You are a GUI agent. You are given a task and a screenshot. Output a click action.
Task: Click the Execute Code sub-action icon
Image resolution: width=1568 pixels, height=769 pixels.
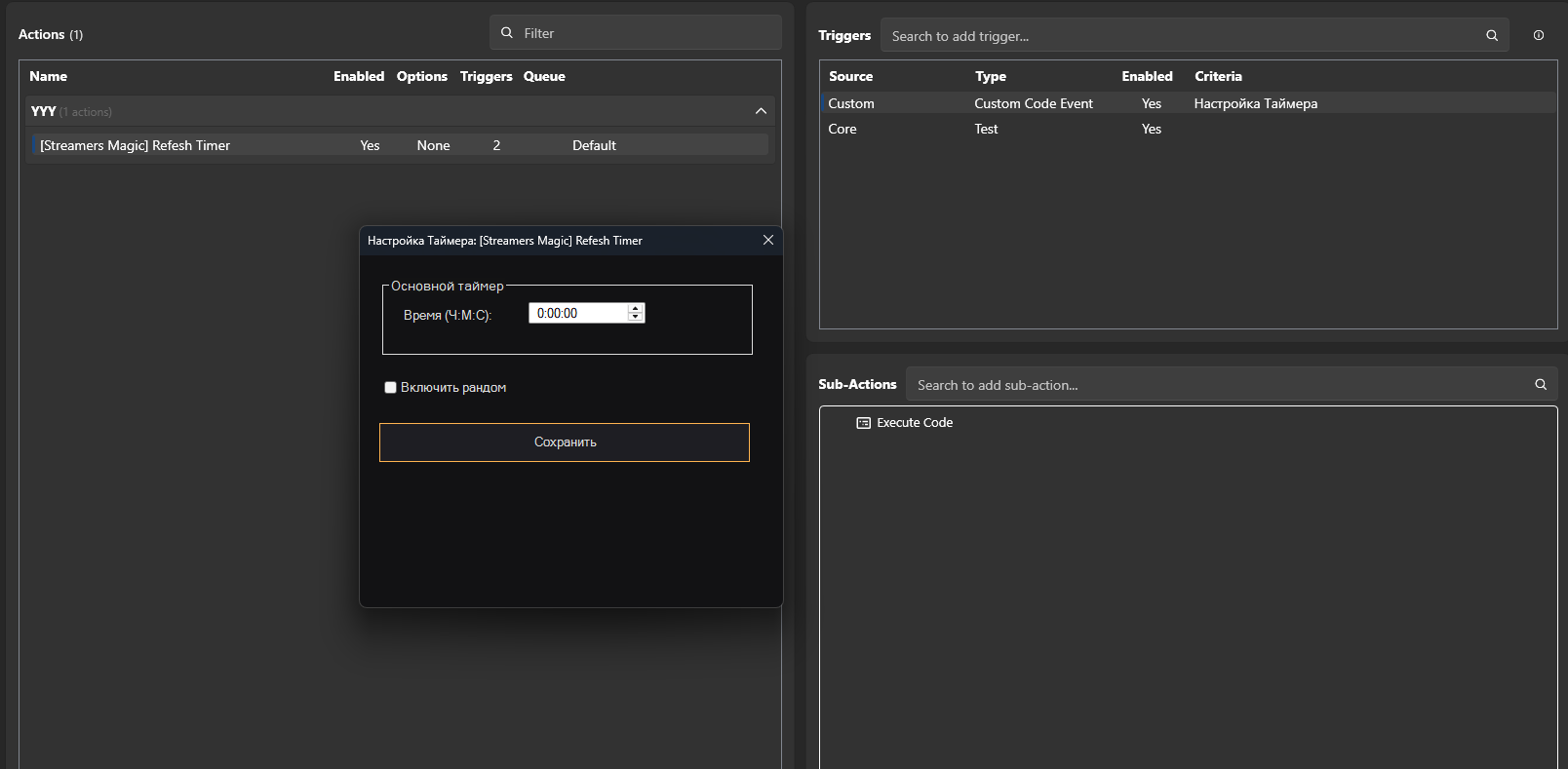click(x=863, y=423)
